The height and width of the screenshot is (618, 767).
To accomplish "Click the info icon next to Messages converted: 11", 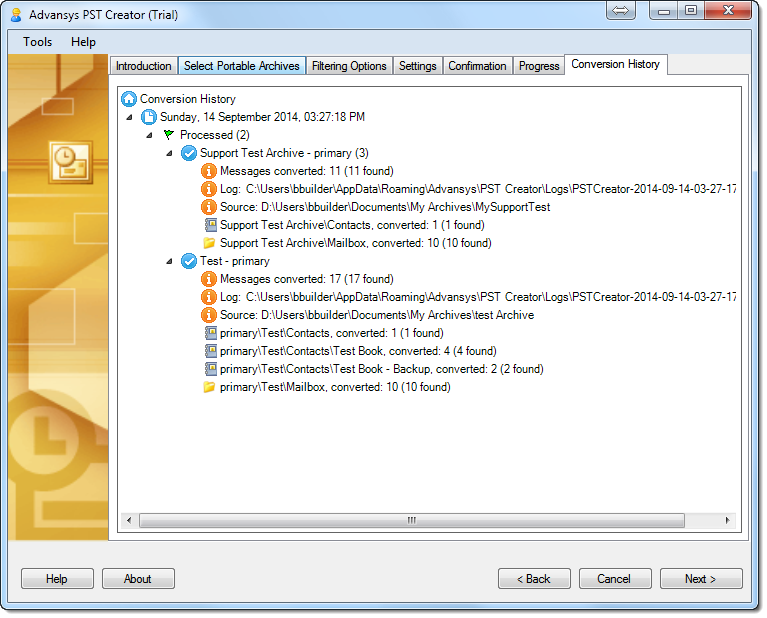I will click(x=209, y=171).
